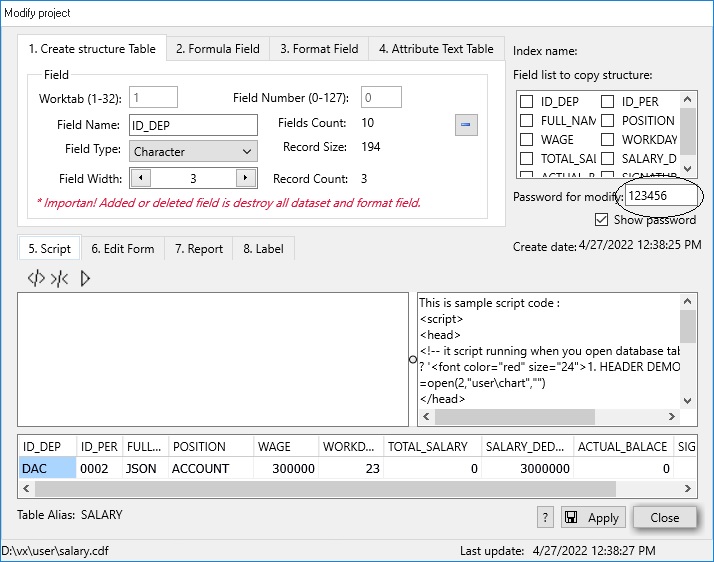Tick the WAGE checkbox

(526, 139)
